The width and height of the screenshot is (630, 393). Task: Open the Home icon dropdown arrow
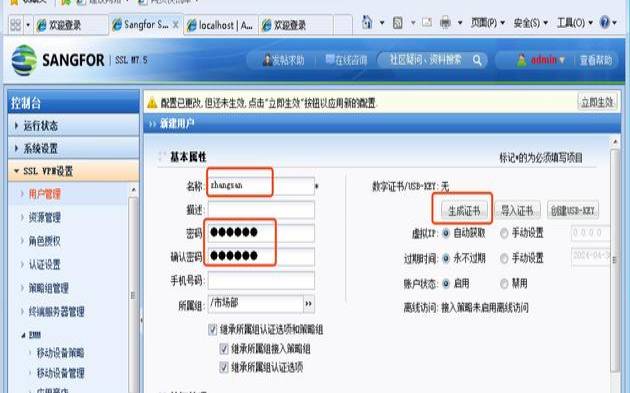click(382, 23)
